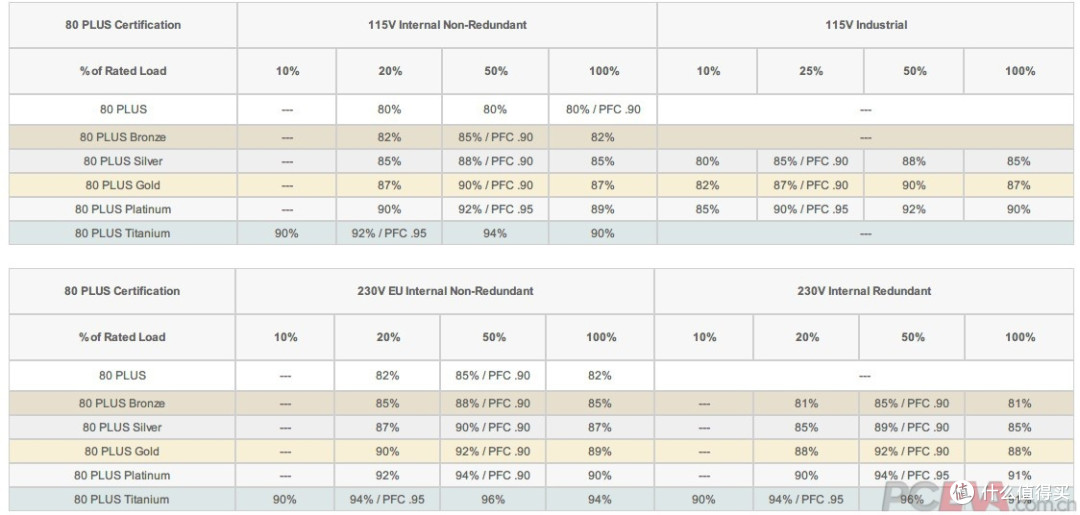Click the 80 PLUS Silver label in bottom table
This screenshot has height=515, width=1080.
[123, 427]
